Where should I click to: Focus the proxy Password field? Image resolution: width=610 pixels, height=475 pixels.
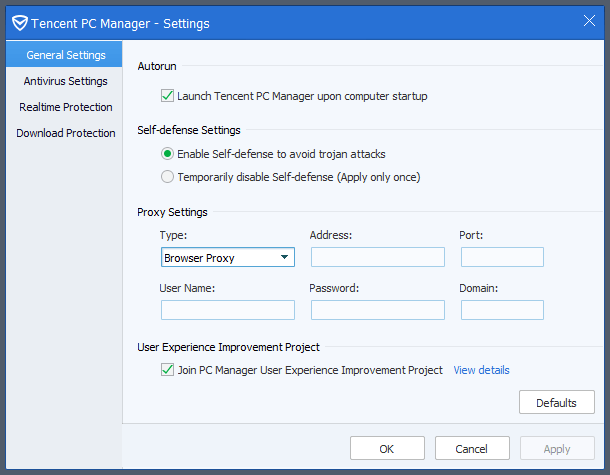point(377,310)
